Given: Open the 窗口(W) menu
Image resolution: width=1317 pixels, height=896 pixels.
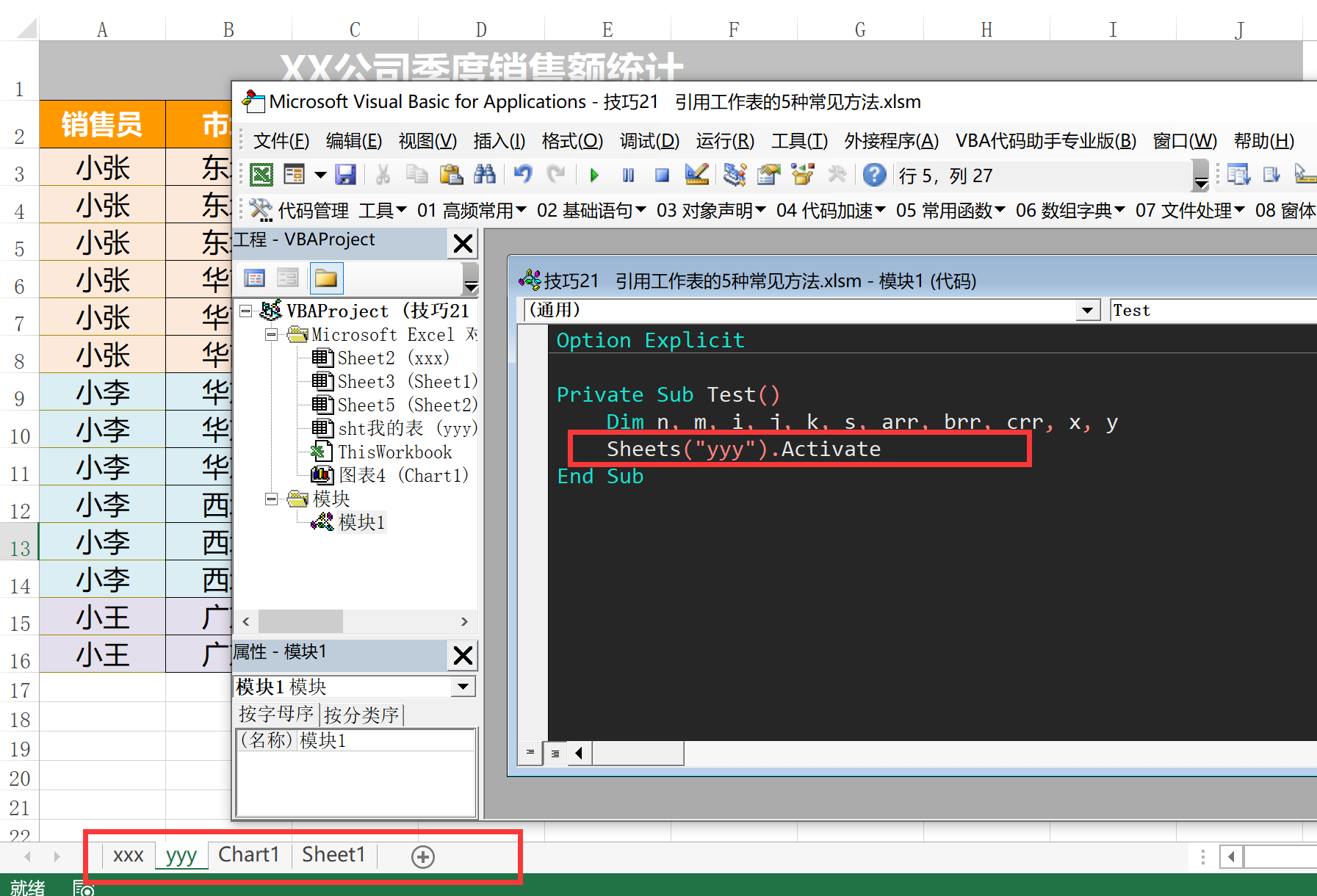Looking at the screenshot, I should [x=1185, y=140].
